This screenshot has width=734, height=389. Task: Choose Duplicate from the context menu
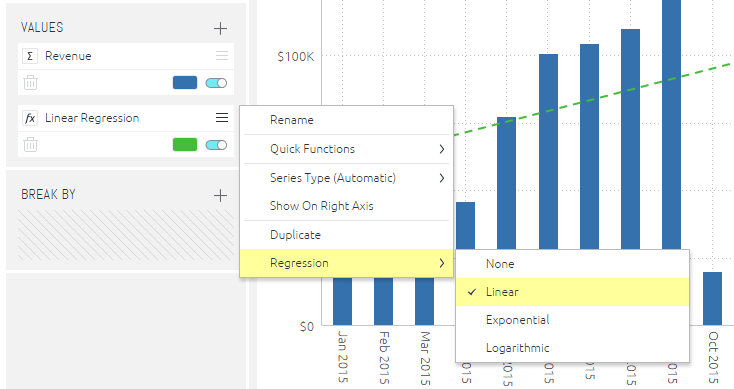346,235
